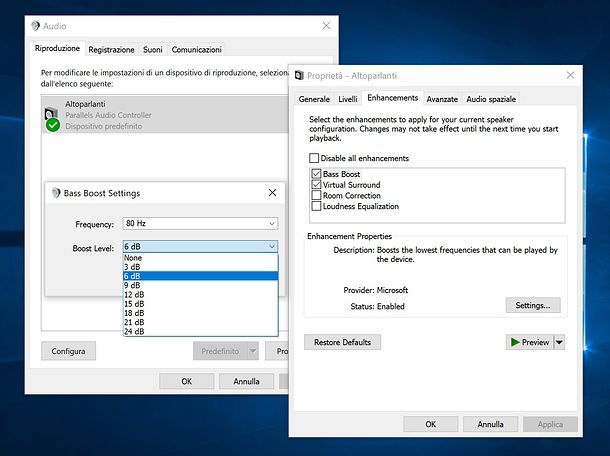Check Disable all enhancements
The image size is (610, 456).
coord(314,158)
